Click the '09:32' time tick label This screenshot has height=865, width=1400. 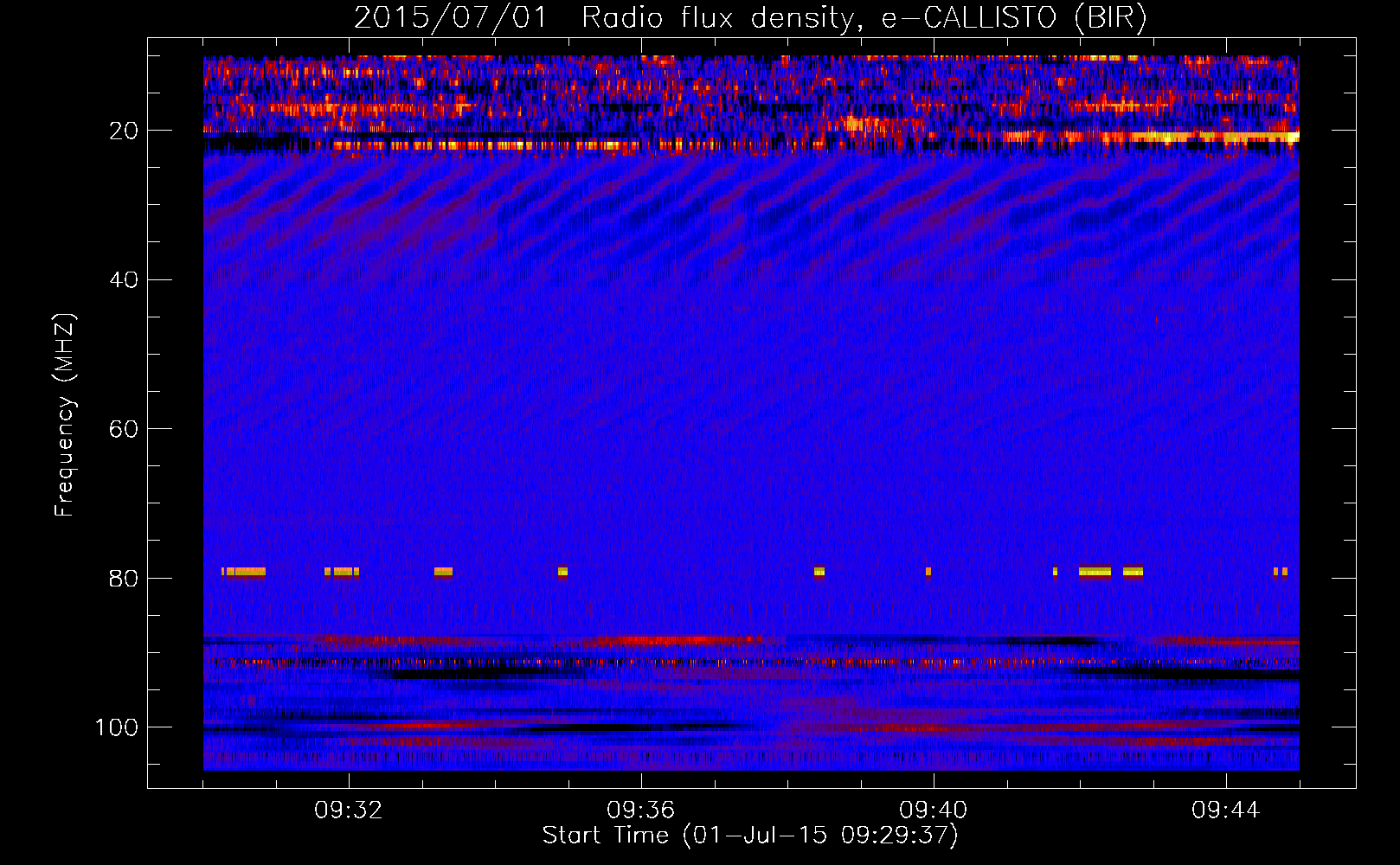point(349,811)
